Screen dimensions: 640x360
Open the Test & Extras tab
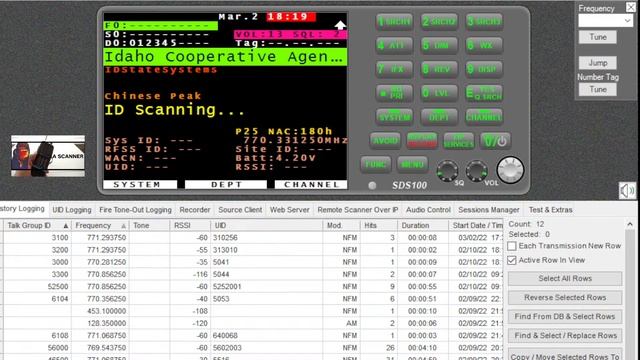click(x=551, y=210)
